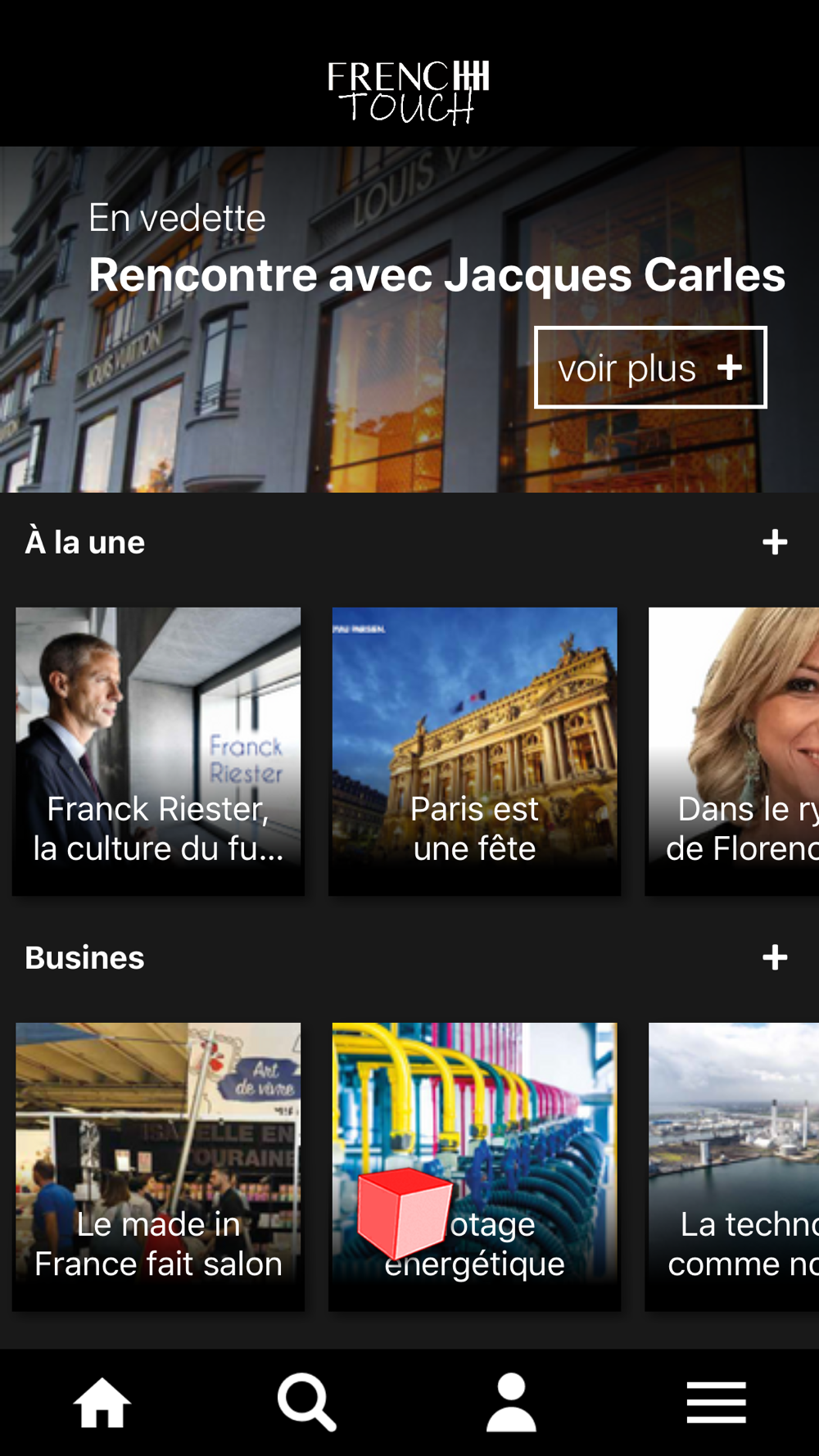Open the Franck Riester article thumbnail

(x=158, y=749)
